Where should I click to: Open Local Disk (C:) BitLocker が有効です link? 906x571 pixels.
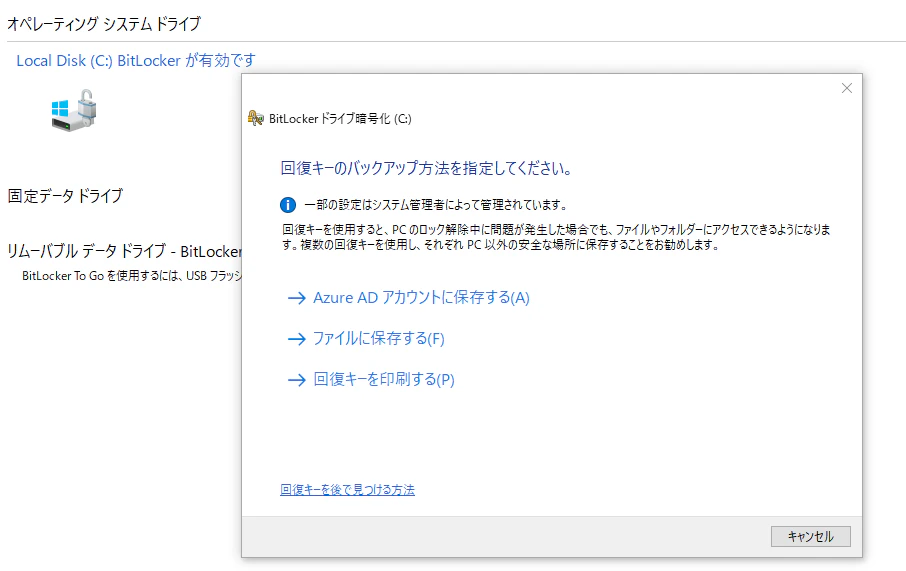pyautogui.click(x=136, y=60)
